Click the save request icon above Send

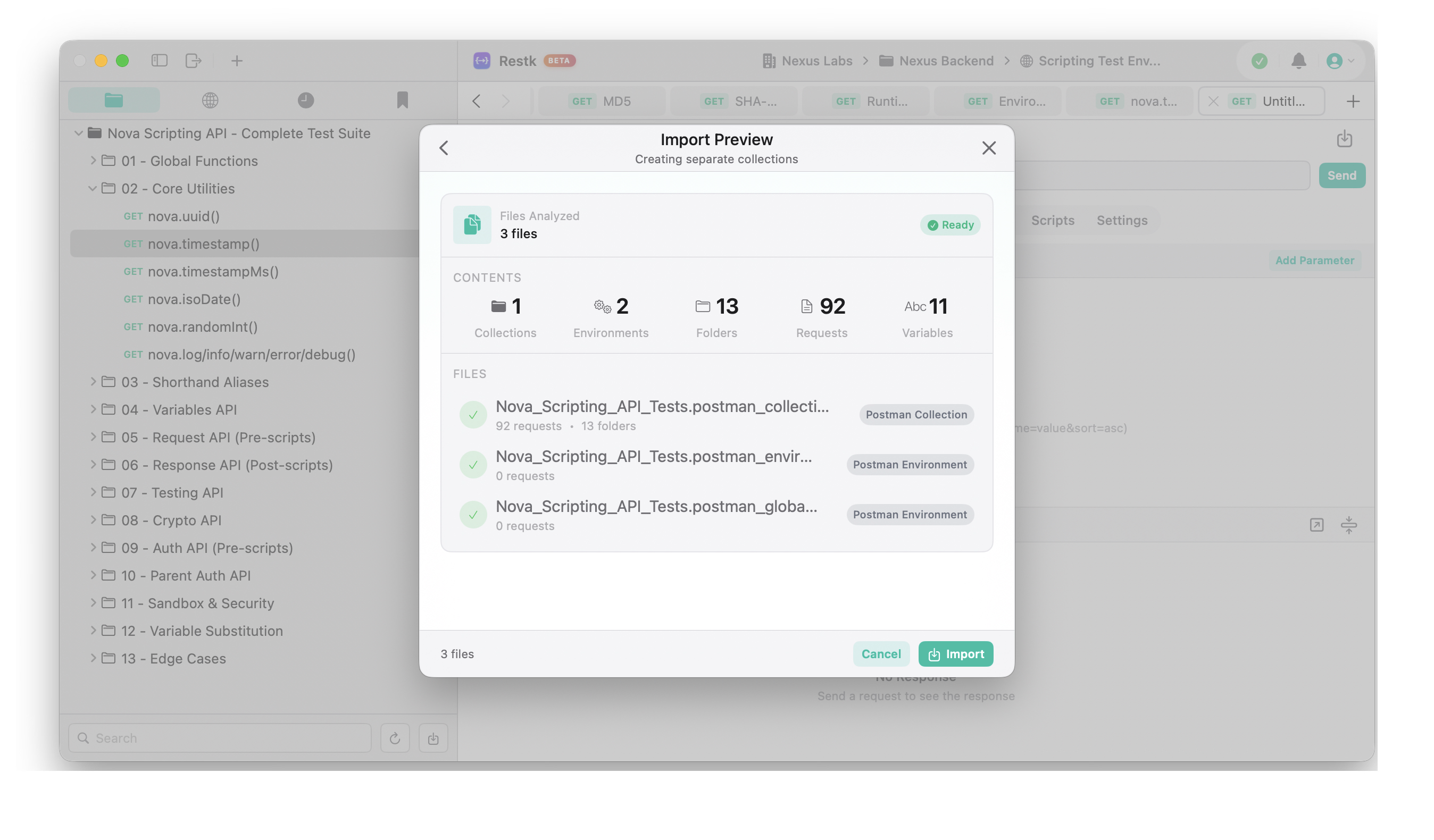point(1344,138)
